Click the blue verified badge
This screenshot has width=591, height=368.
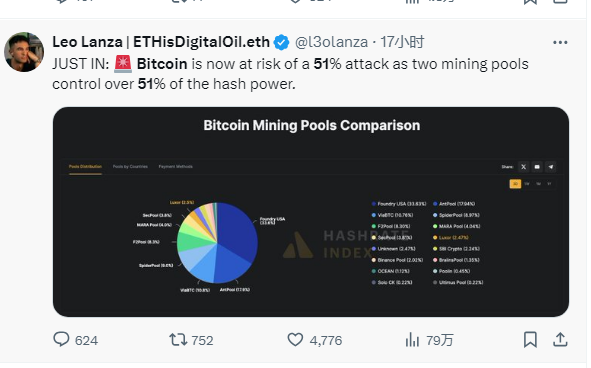click(x=281, y=42)
